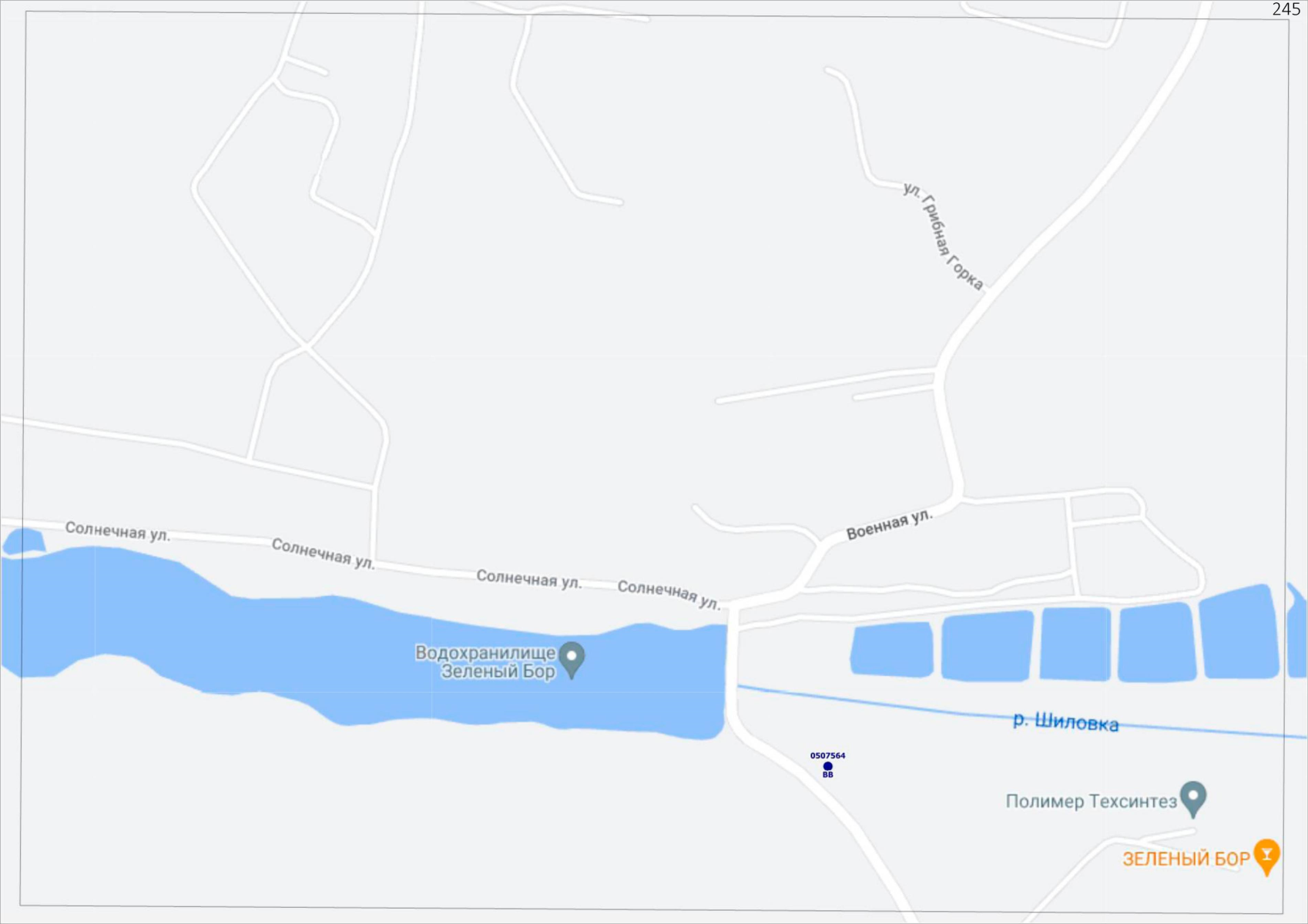Select the Солнечная ул. label nearest the left border

click(x=117, y=531)
